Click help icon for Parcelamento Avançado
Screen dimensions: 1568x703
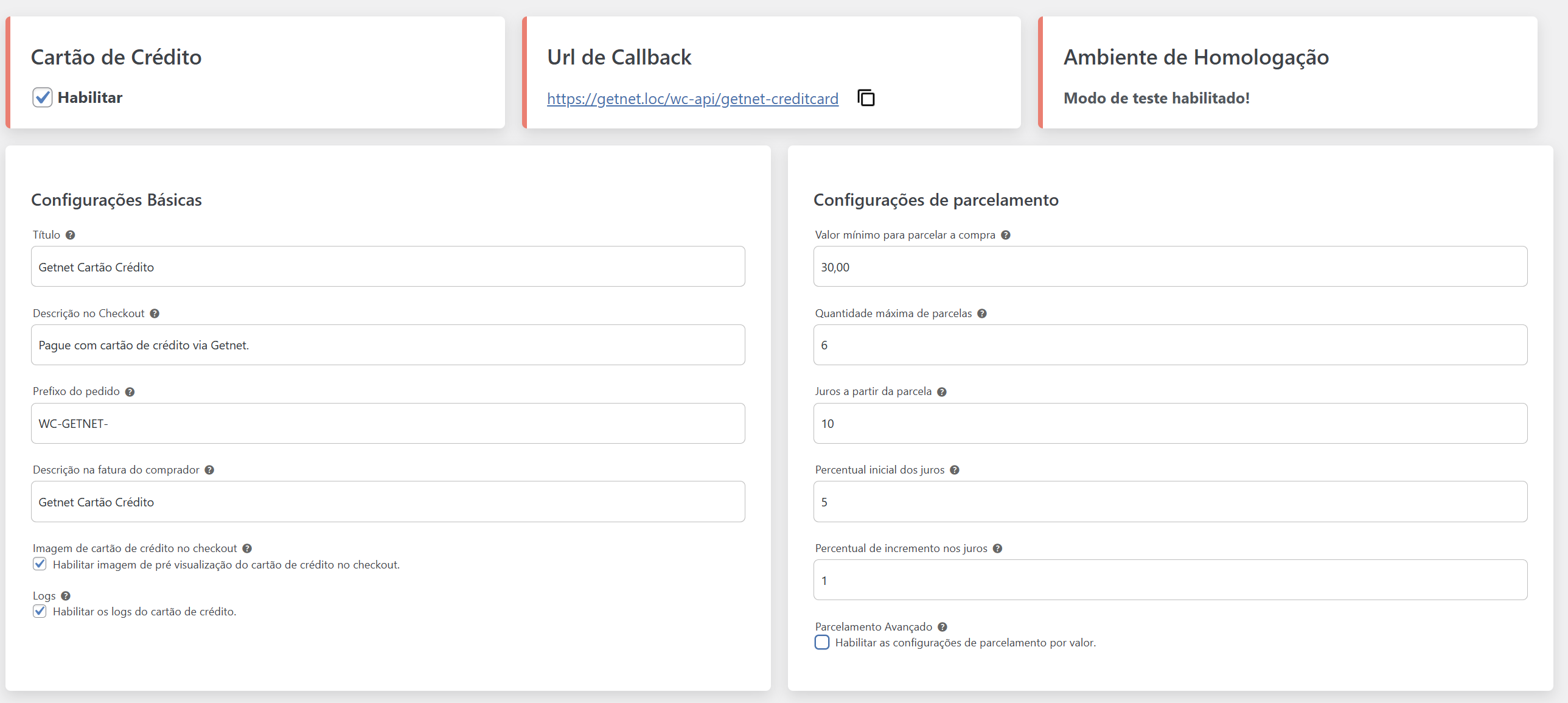click(943, 627)
